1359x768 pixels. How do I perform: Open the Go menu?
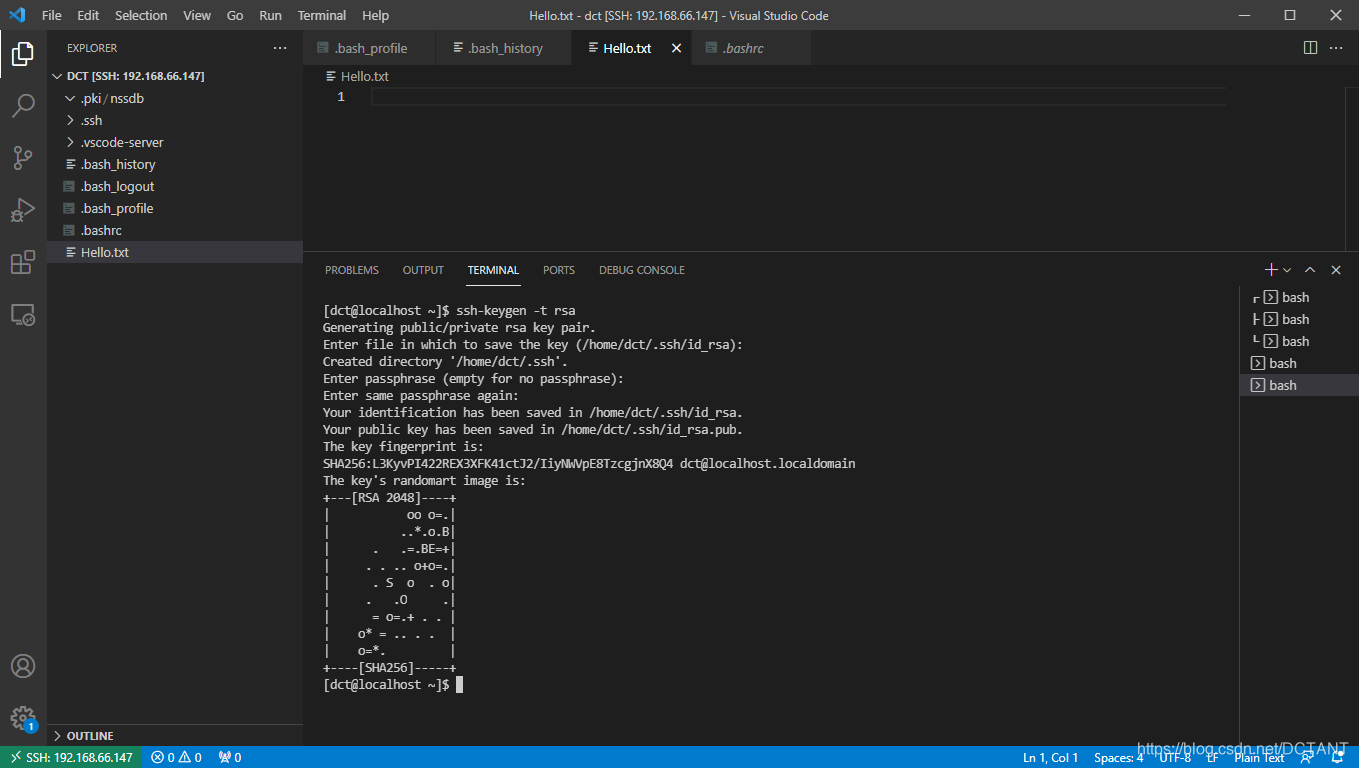[235, 15]
